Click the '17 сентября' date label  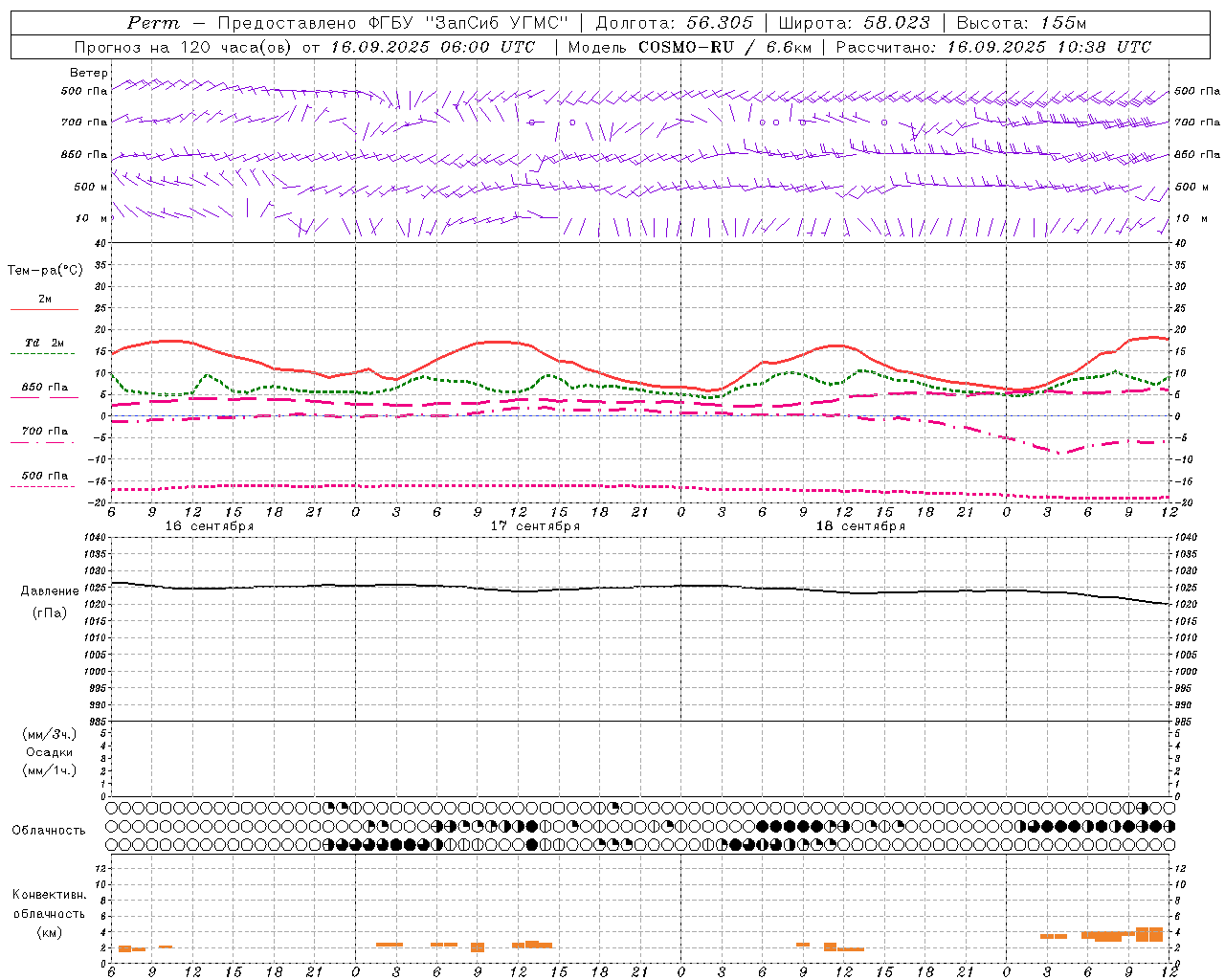pyautogui.click(x=535, y=526)
